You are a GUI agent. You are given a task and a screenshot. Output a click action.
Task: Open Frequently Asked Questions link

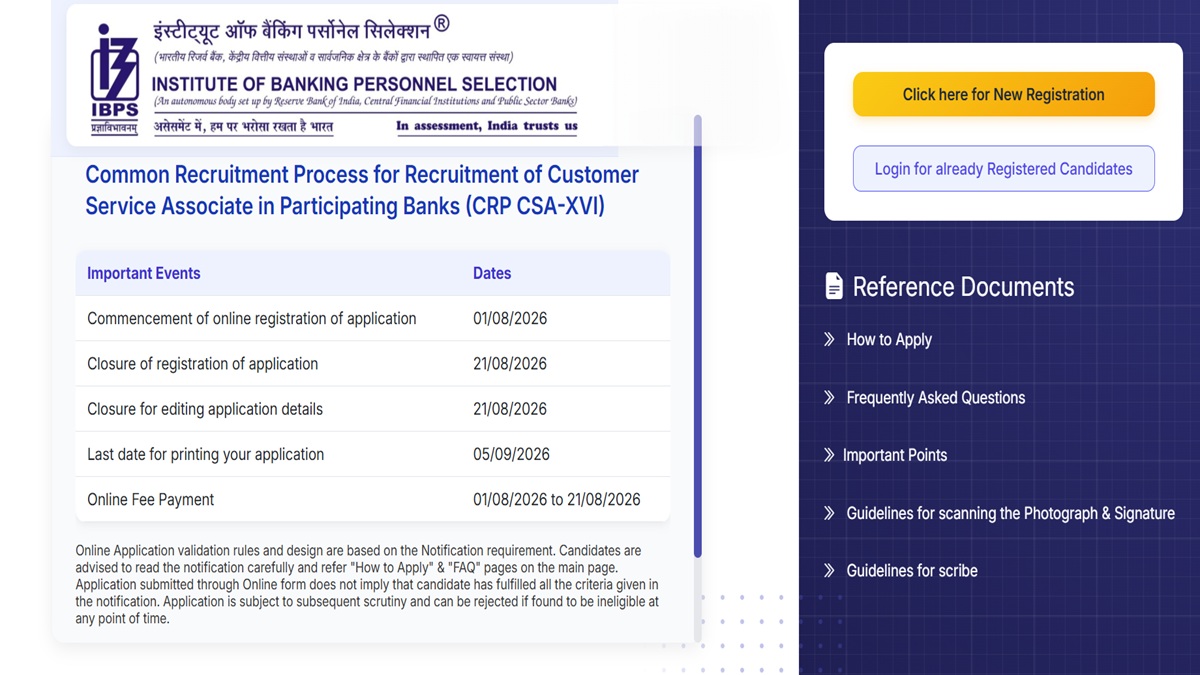point(935,397)
